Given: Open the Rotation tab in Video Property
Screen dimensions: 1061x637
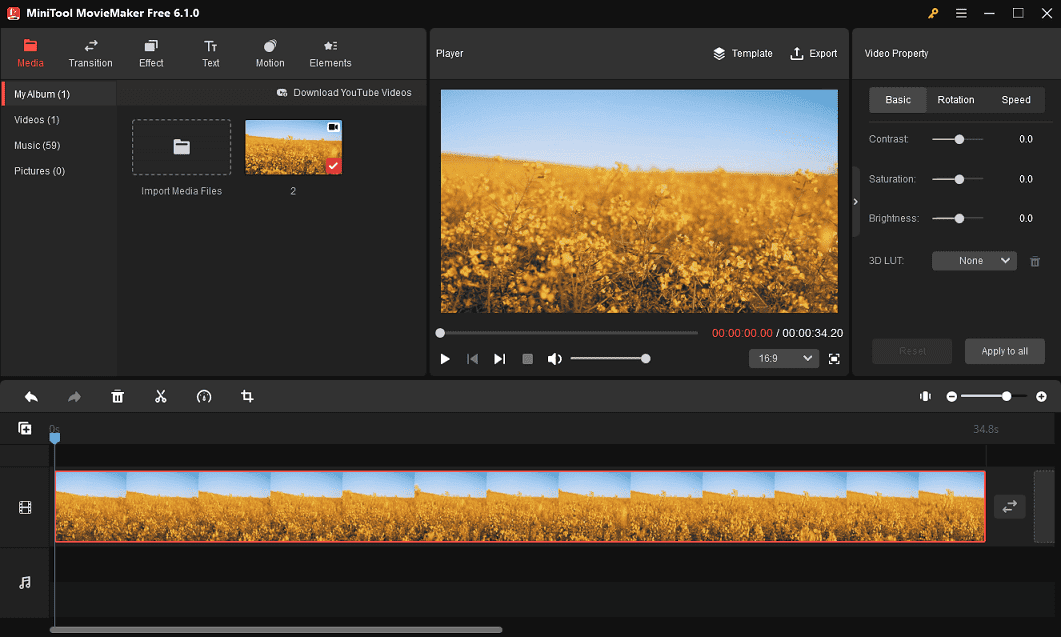Looking at the screenshot, I should [x=955, y=100].
